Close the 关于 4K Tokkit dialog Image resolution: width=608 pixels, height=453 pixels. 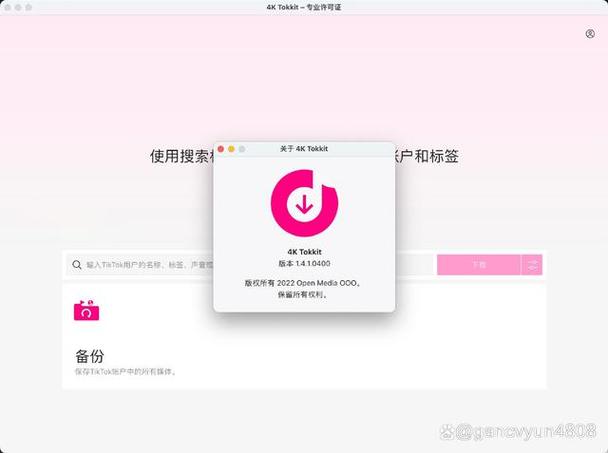tap(221, 149)
